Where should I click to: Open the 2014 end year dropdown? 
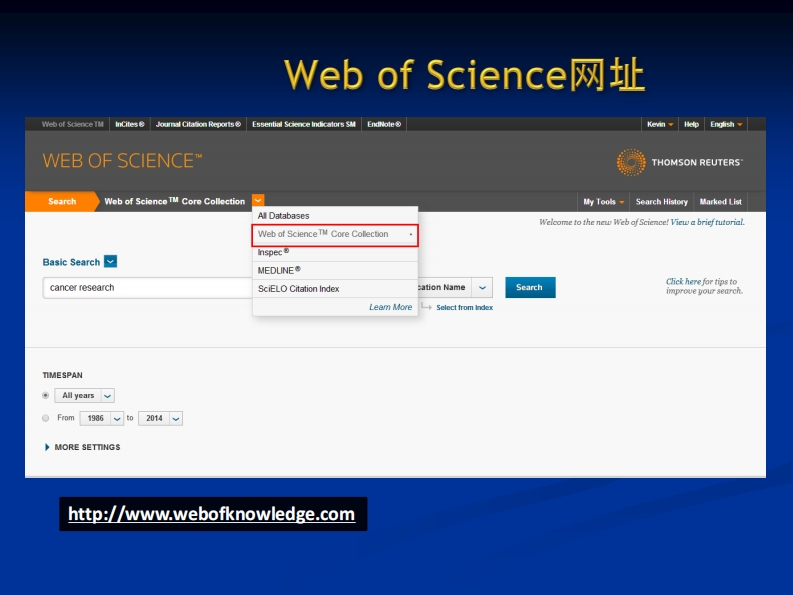click(x=160, y=418)
